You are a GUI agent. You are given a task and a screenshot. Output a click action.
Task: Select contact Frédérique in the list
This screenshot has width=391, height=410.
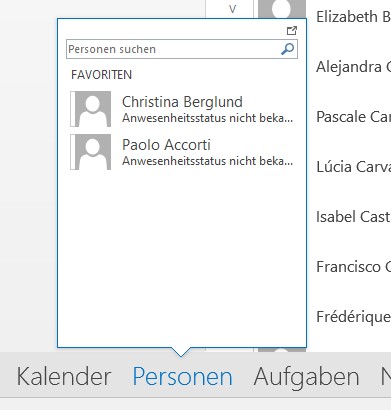coord(353,317)
